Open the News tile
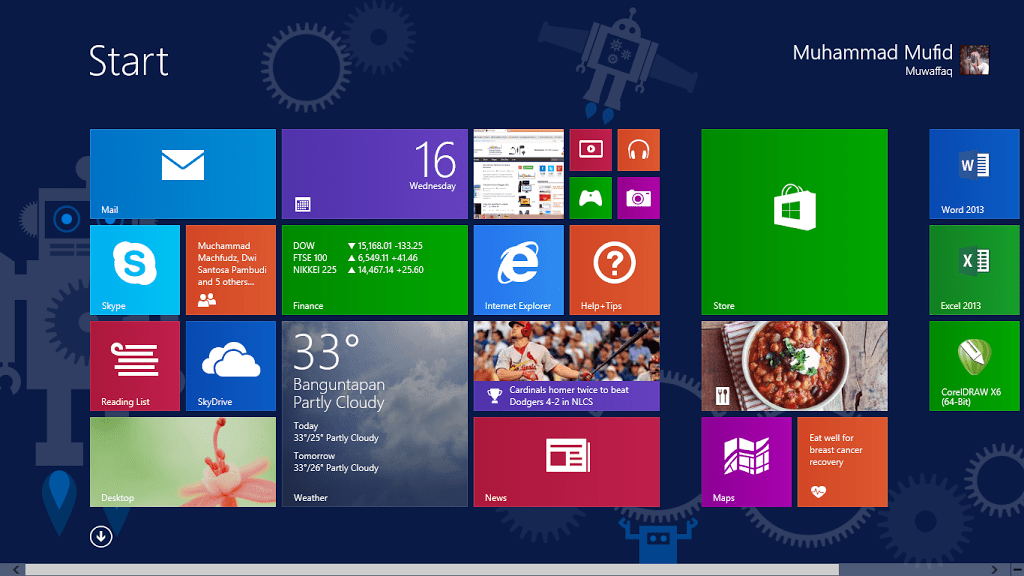 pos(567,462)
